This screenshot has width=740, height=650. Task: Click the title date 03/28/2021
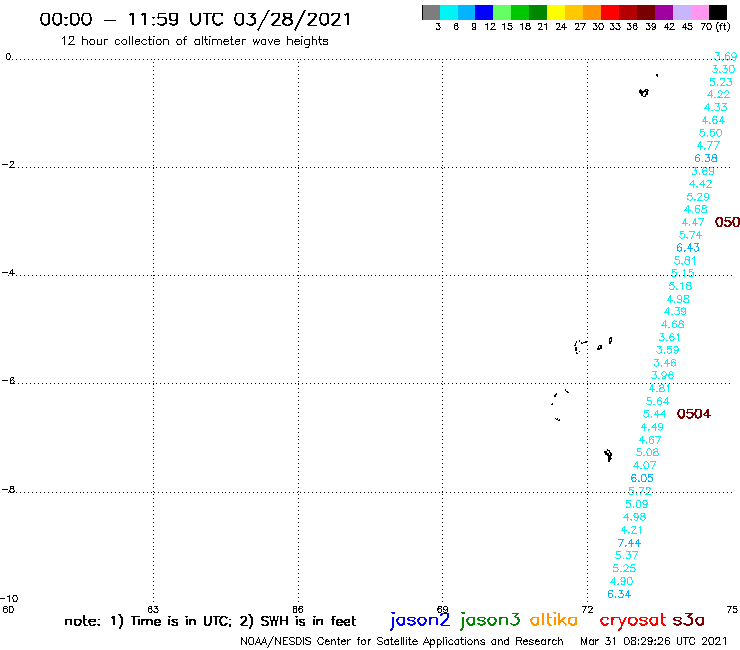pos(292,19)
